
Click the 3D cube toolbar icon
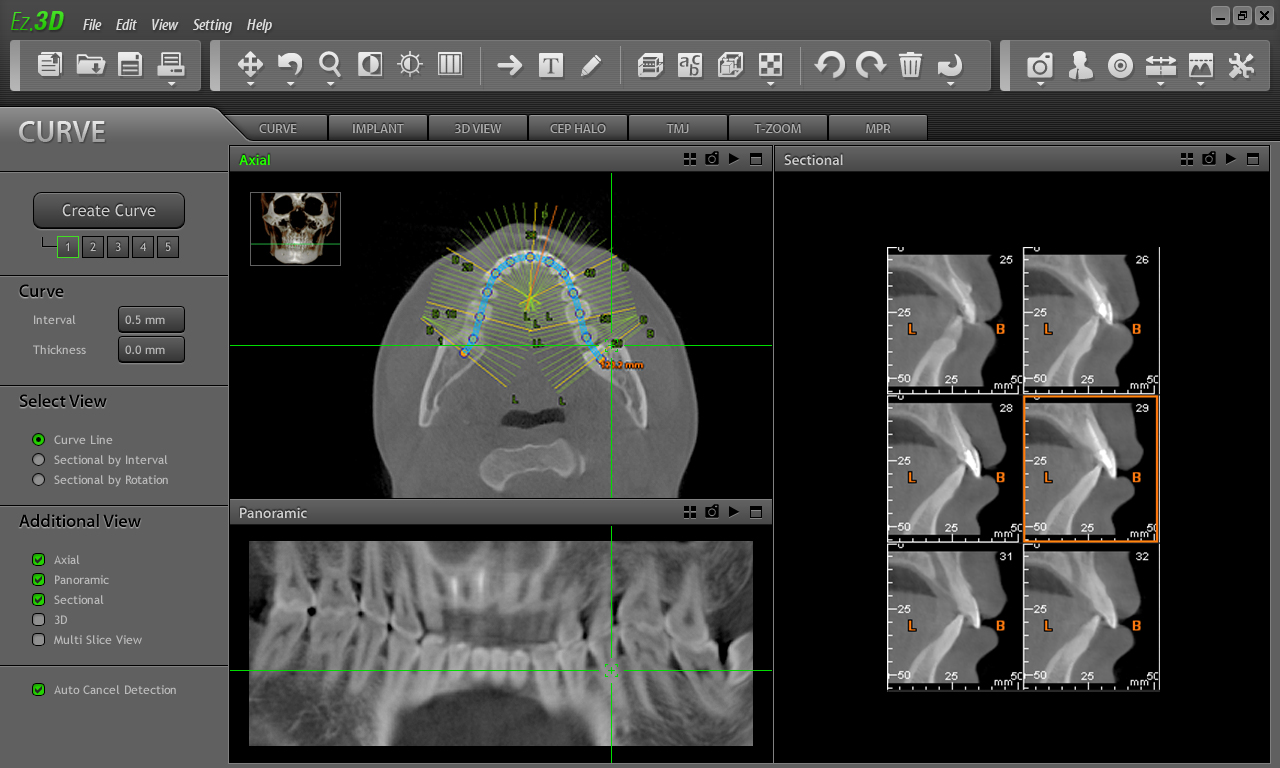click(730, 65)
